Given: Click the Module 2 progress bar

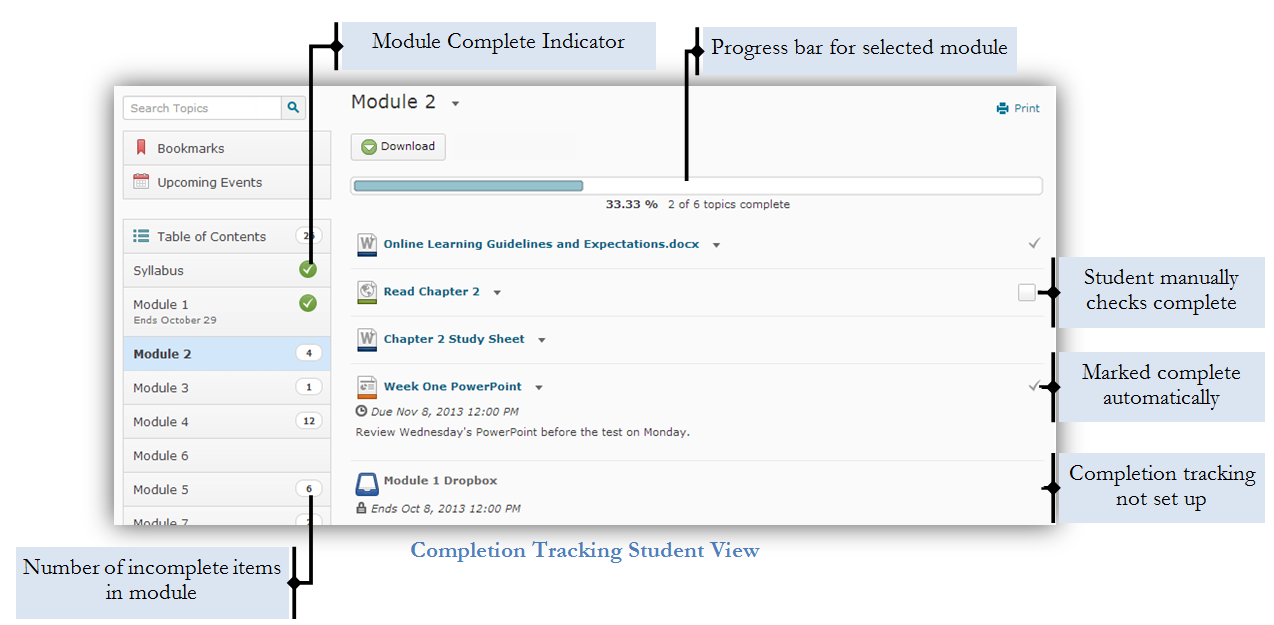Looking at the screenshot, I should click(696, 186).
